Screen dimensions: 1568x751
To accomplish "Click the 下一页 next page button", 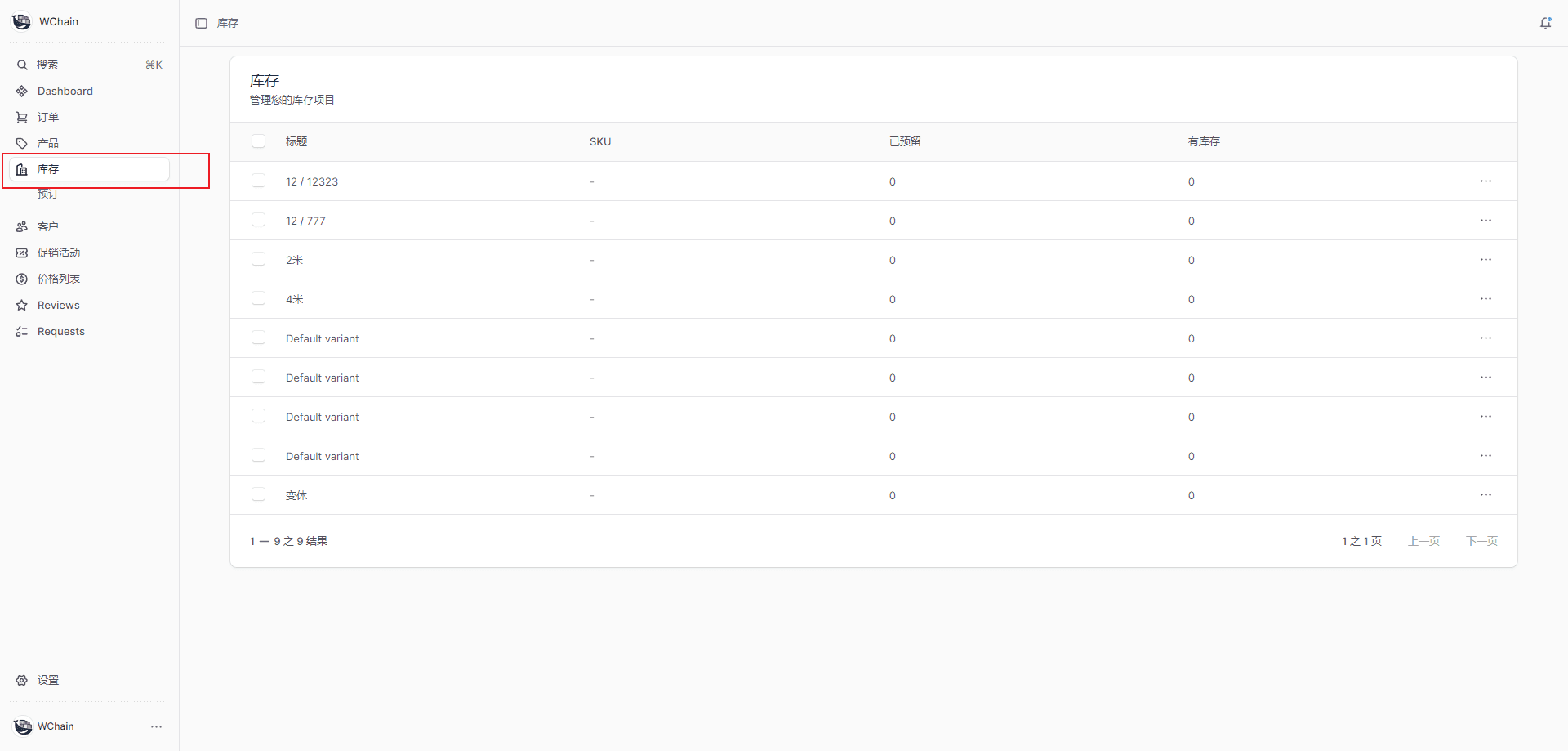I will point(1481,541).
